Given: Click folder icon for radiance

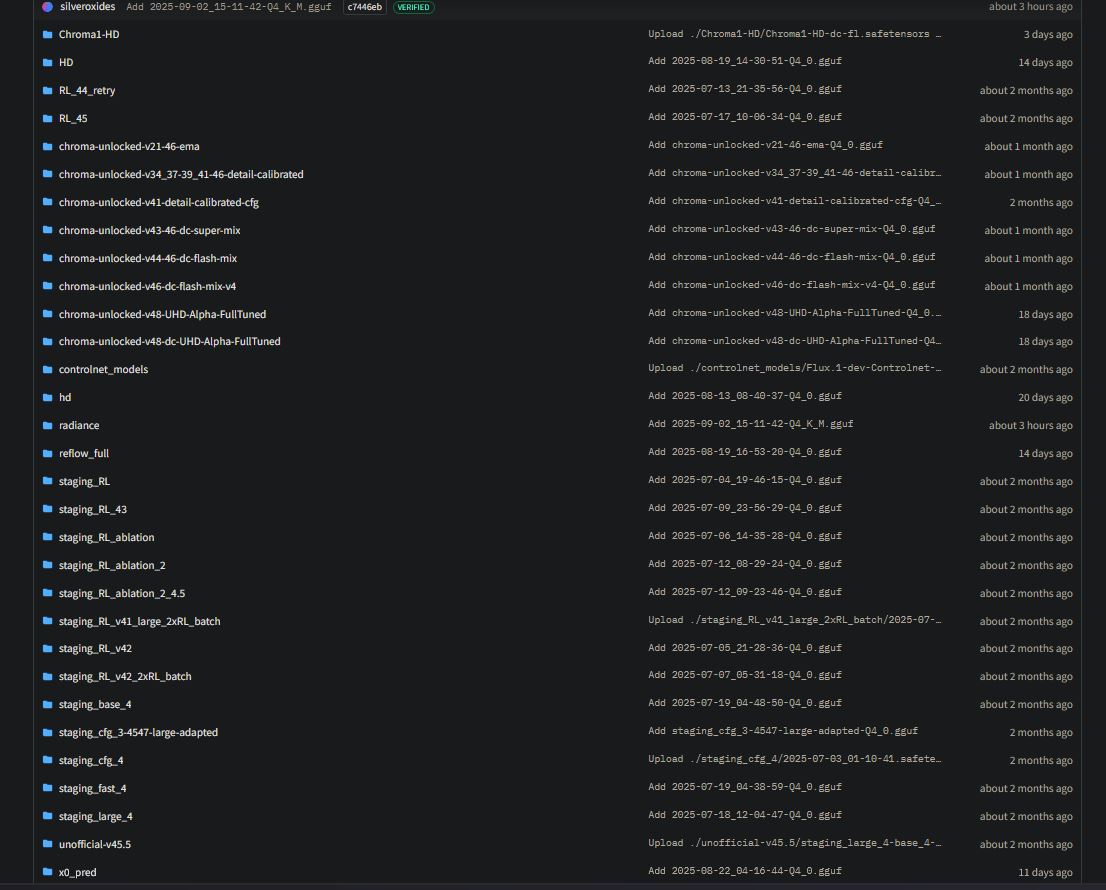Looking at the screenshot, I should (x=47, y=425).
